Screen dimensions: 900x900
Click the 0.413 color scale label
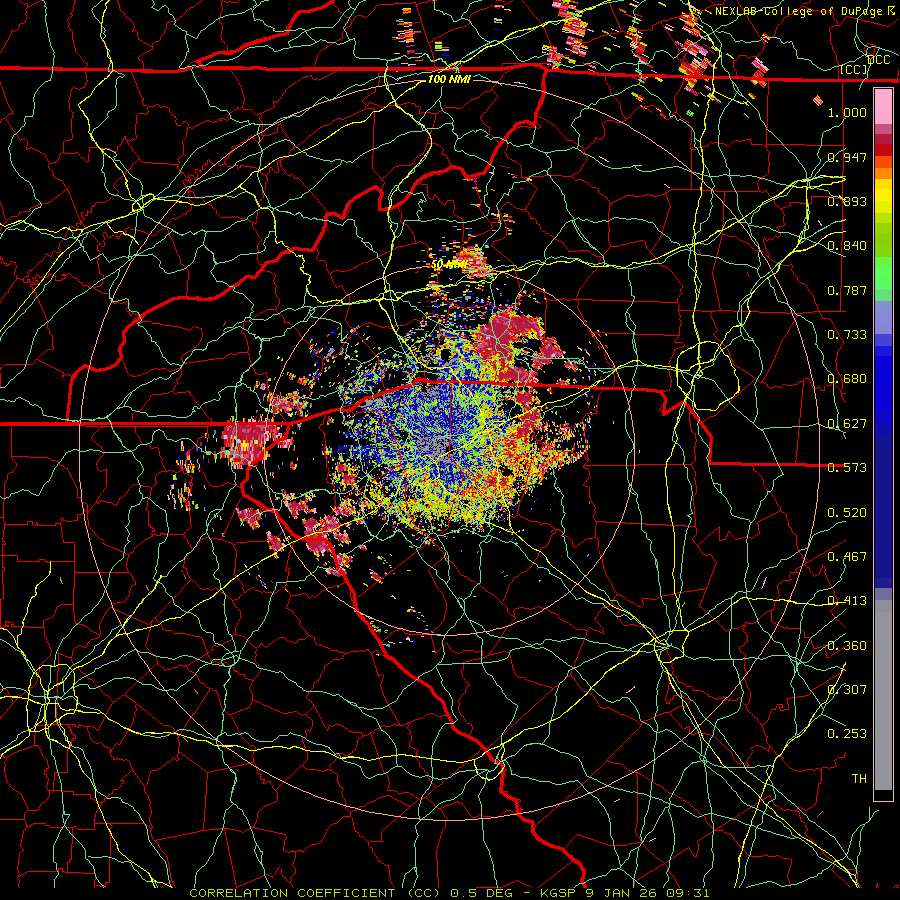tap(847, 601)
